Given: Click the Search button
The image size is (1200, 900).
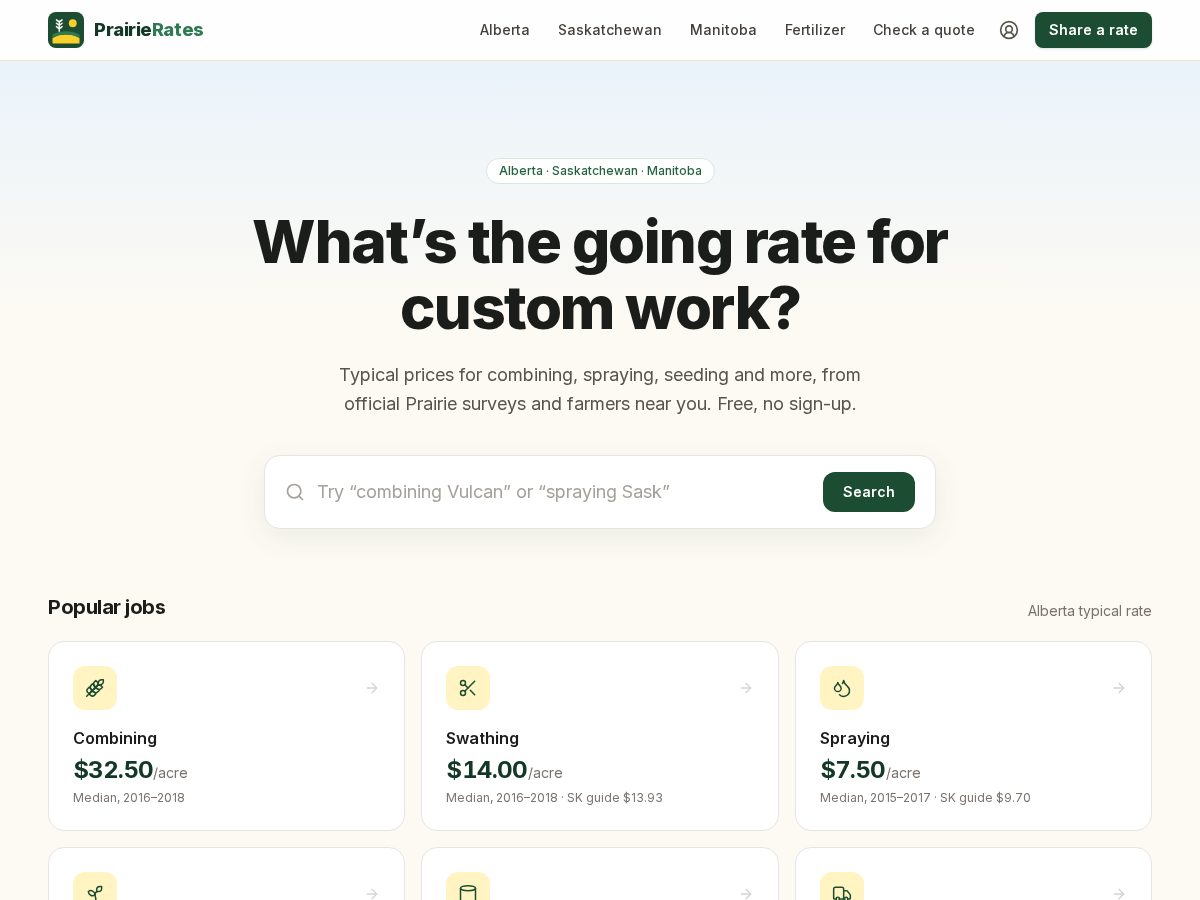Looking at the screenshot, I should tap(869, 492).
